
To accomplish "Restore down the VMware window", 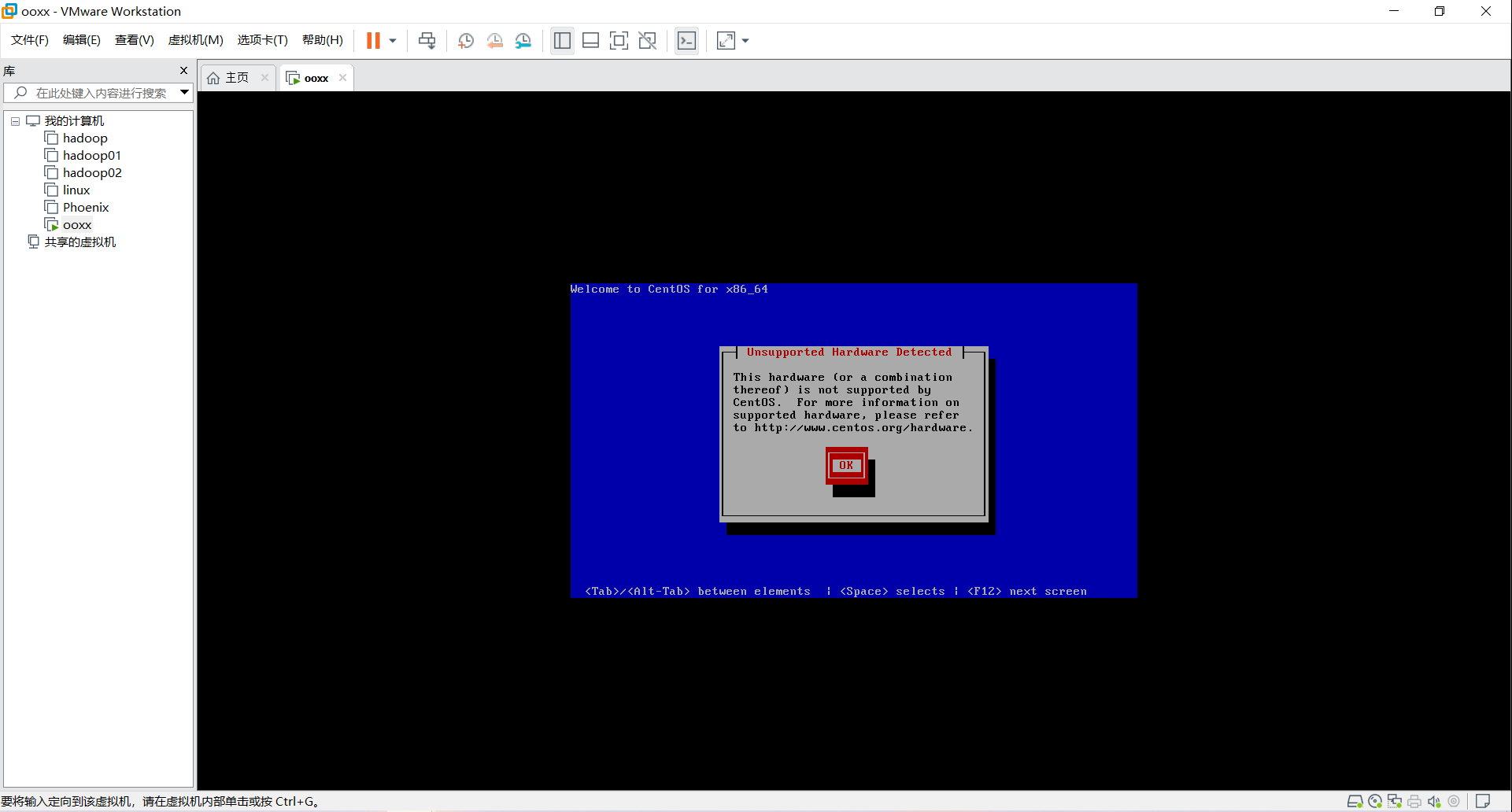I will click(1440, 11).
